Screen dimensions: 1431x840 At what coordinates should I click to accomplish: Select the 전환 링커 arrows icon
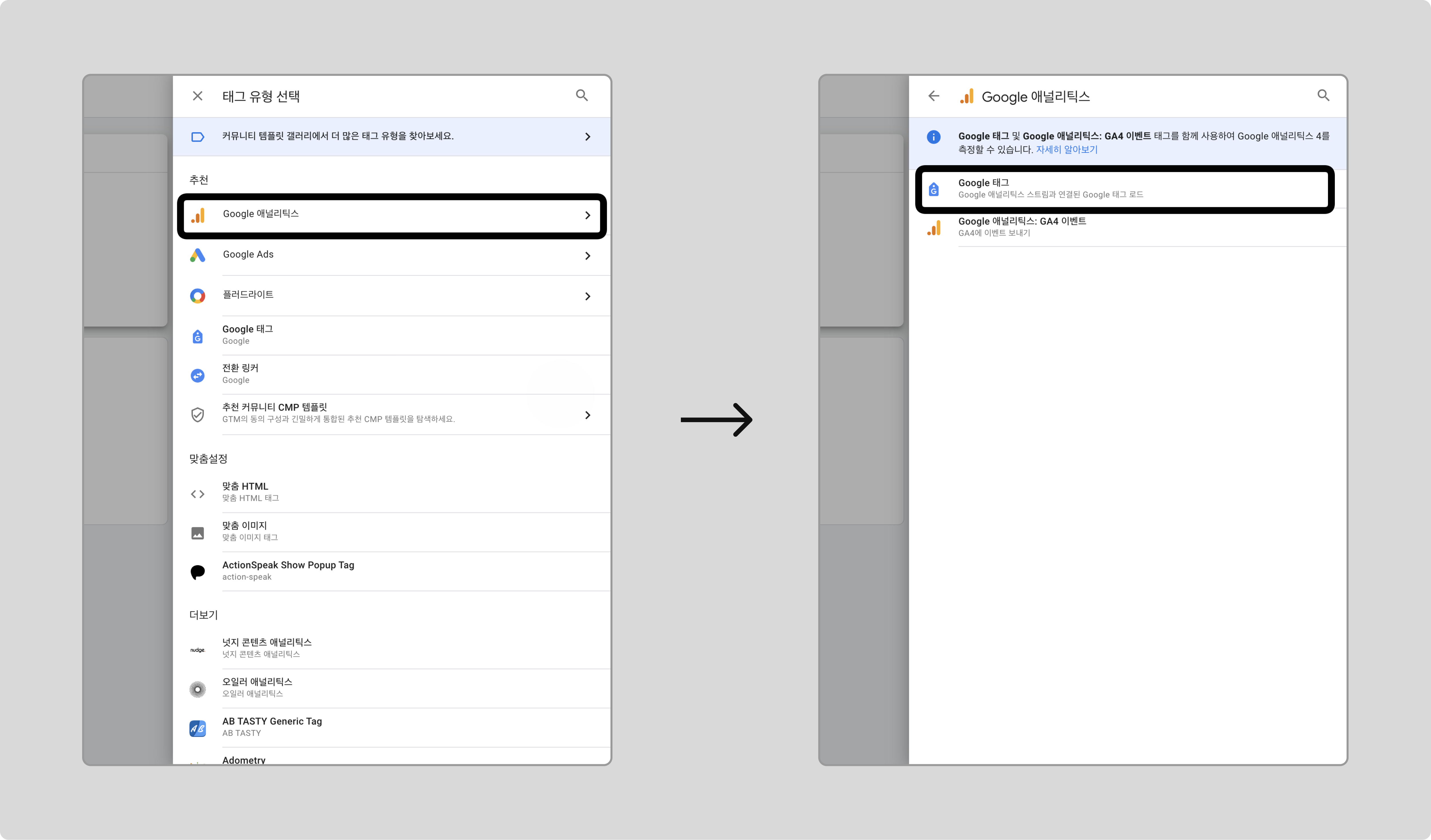click(197, 375)
